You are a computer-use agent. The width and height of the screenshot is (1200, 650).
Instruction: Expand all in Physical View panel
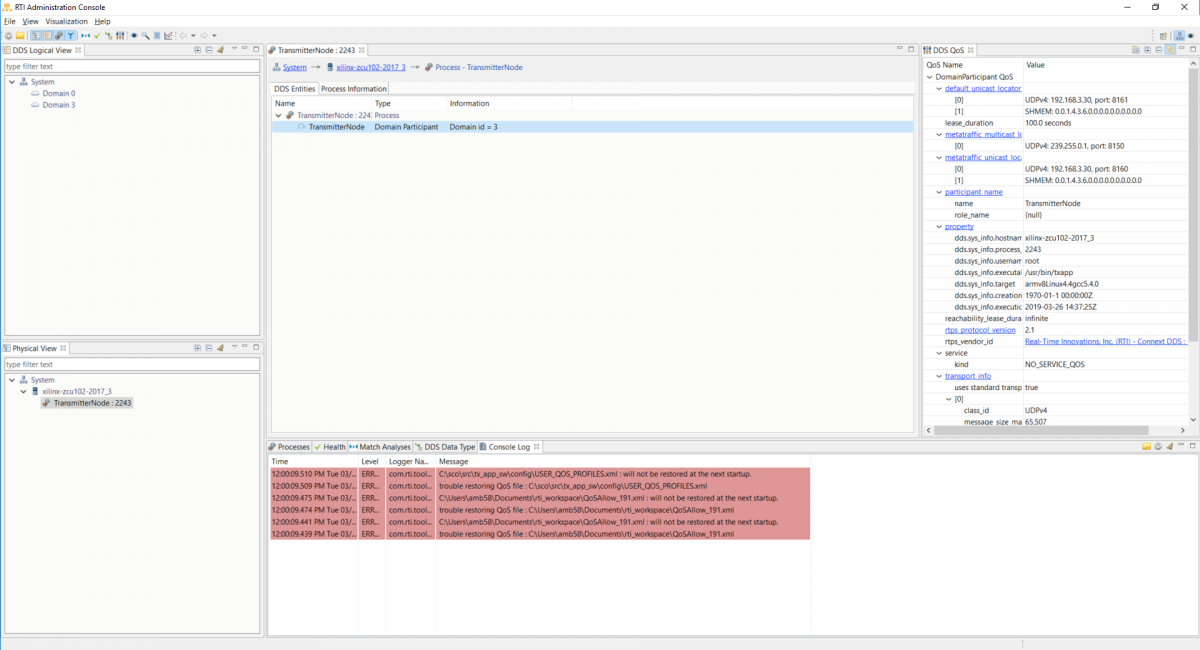[197, 348]
